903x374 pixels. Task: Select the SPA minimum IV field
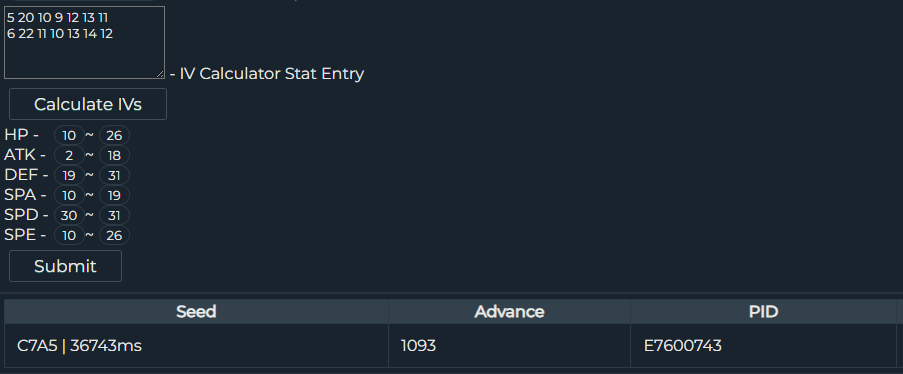point(69,195)
